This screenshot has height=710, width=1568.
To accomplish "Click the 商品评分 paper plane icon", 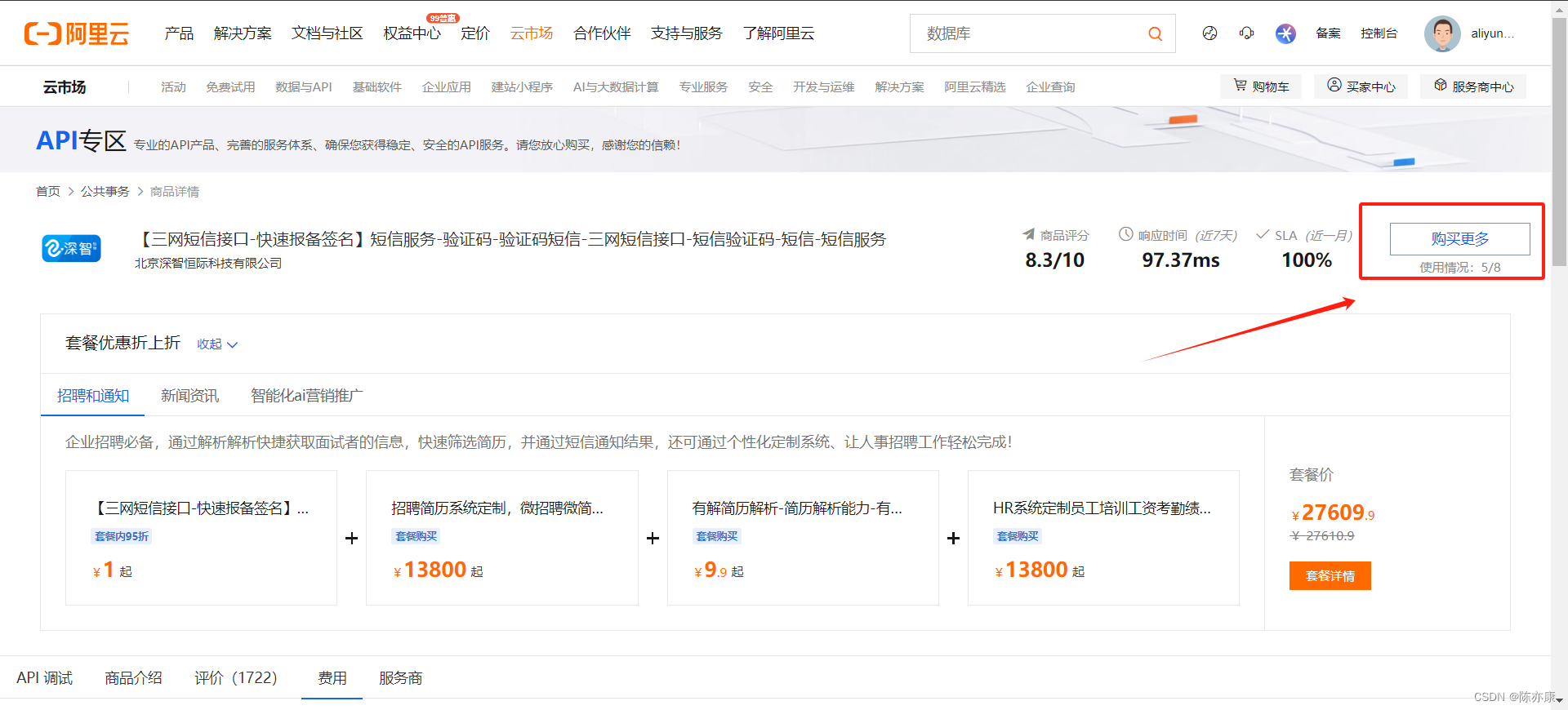I will pyautogui.click(x=1028, y=234).
